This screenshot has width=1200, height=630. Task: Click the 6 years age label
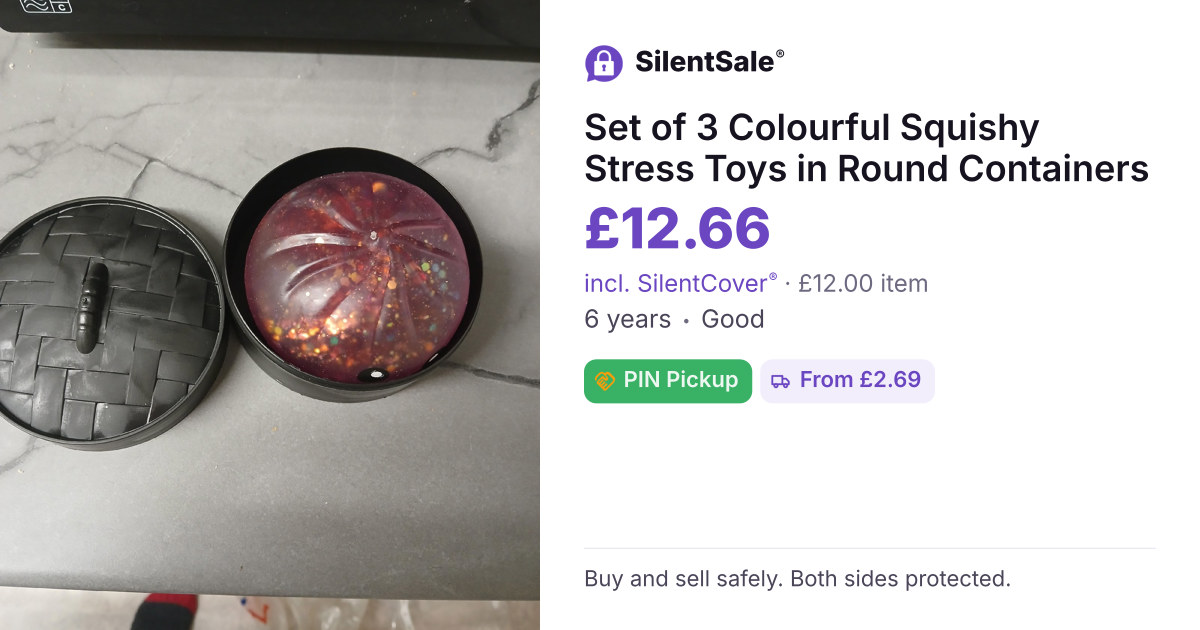coord(628,320)
